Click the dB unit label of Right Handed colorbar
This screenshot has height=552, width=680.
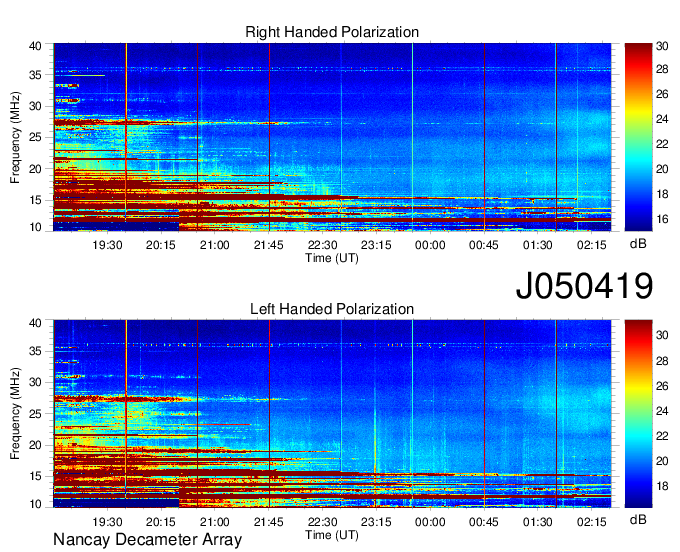point(638,244)
